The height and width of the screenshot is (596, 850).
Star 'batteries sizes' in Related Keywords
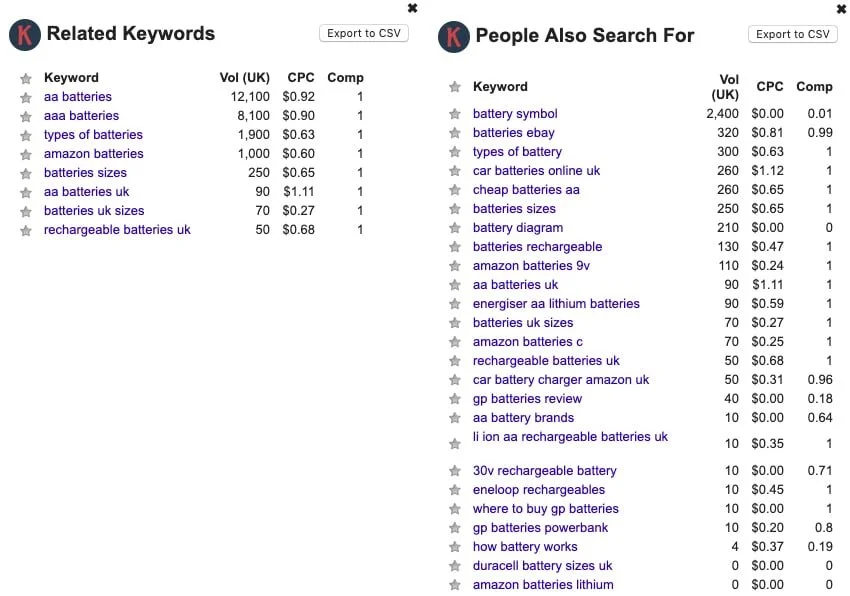pos(25,174)
